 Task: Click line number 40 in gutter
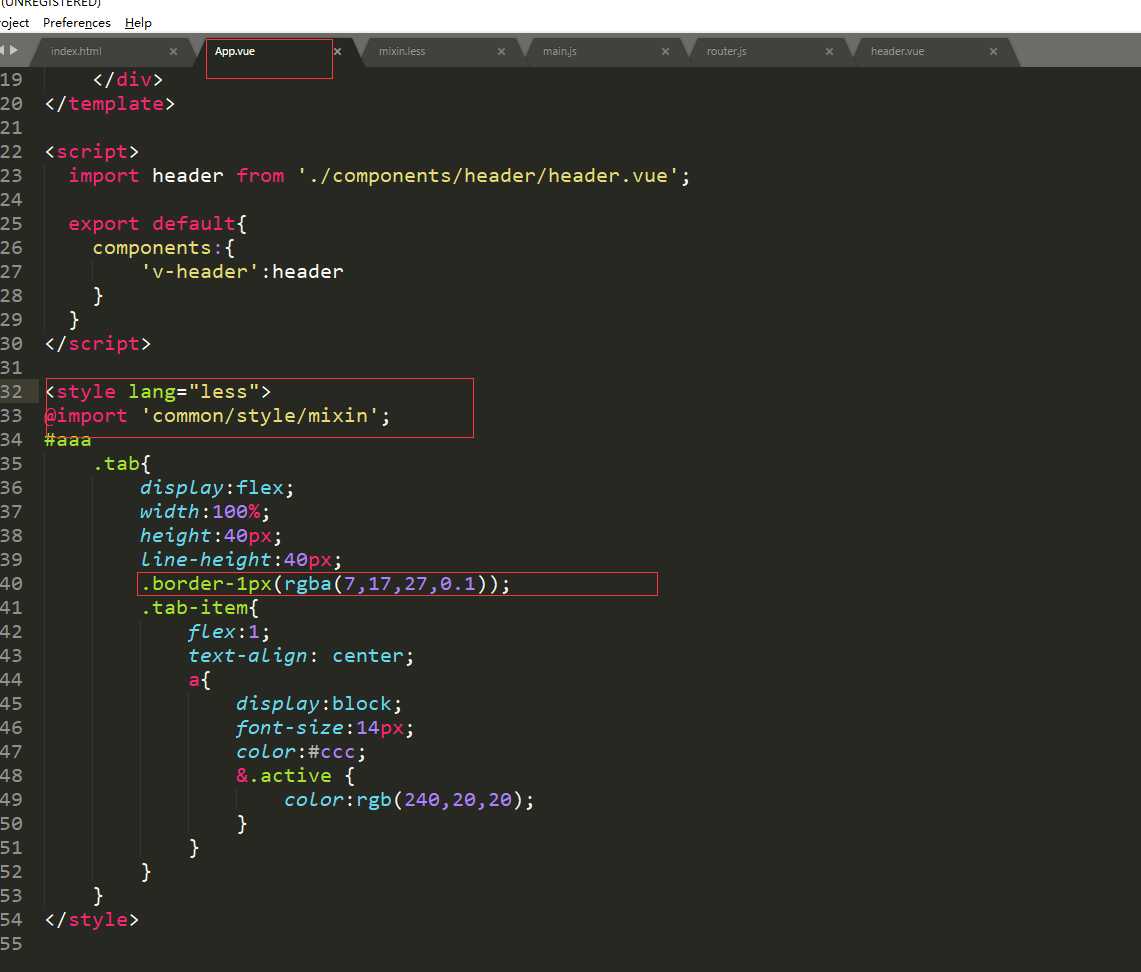(12, 583)
